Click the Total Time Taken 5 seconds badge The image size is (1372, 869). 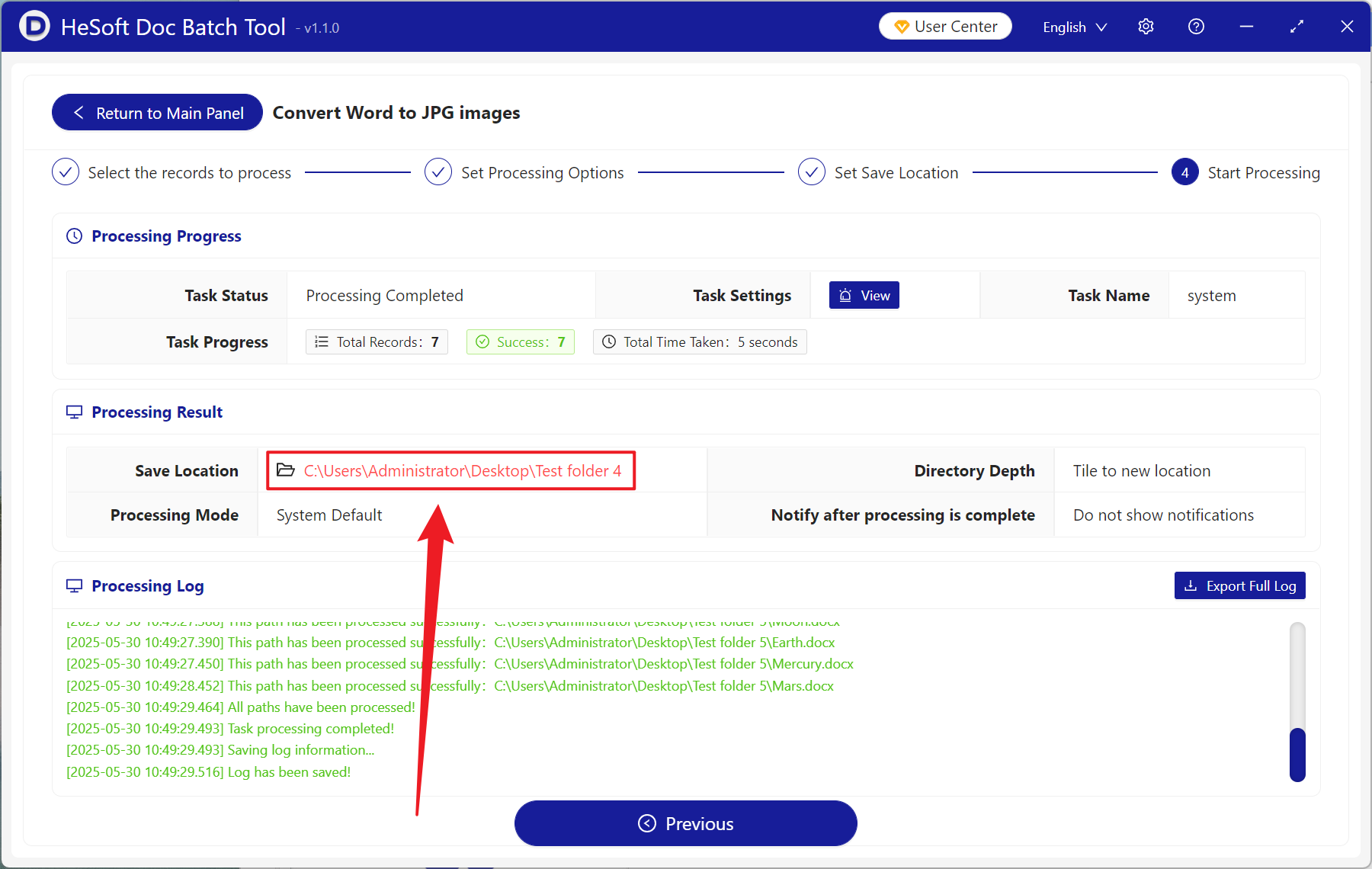click(x=700, y=342)
